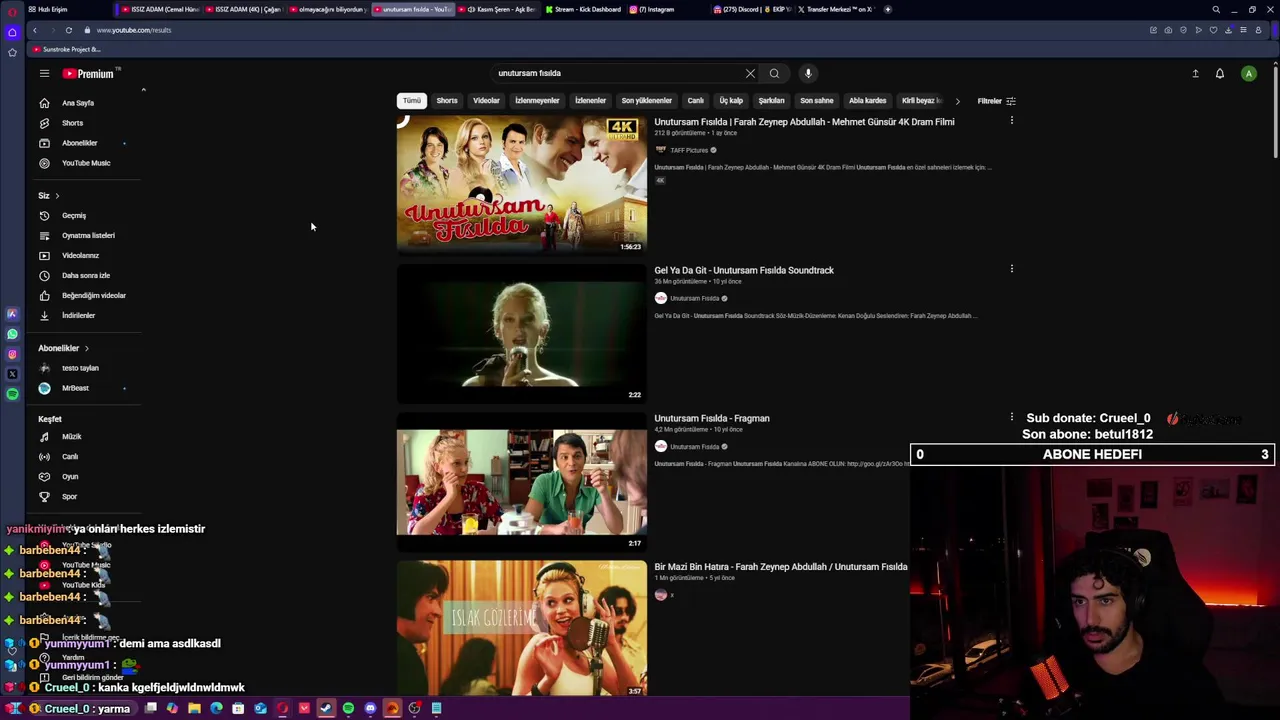Click the magnifier search button
The width and height of the screenshot is (1280, 720).
(x=774, y=73)
